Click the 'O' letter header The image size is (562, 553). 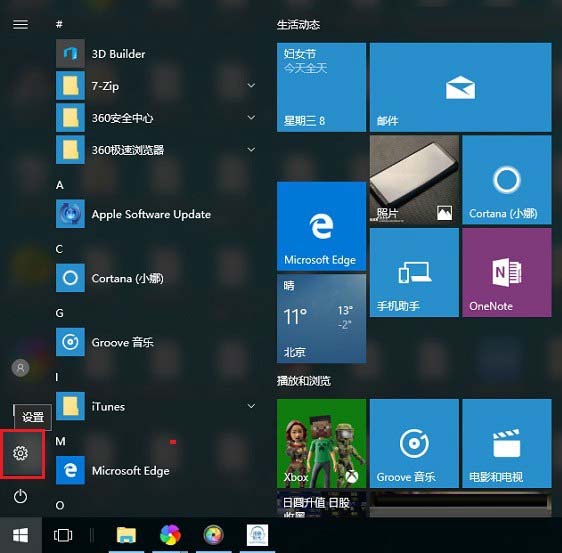[60, 505]
